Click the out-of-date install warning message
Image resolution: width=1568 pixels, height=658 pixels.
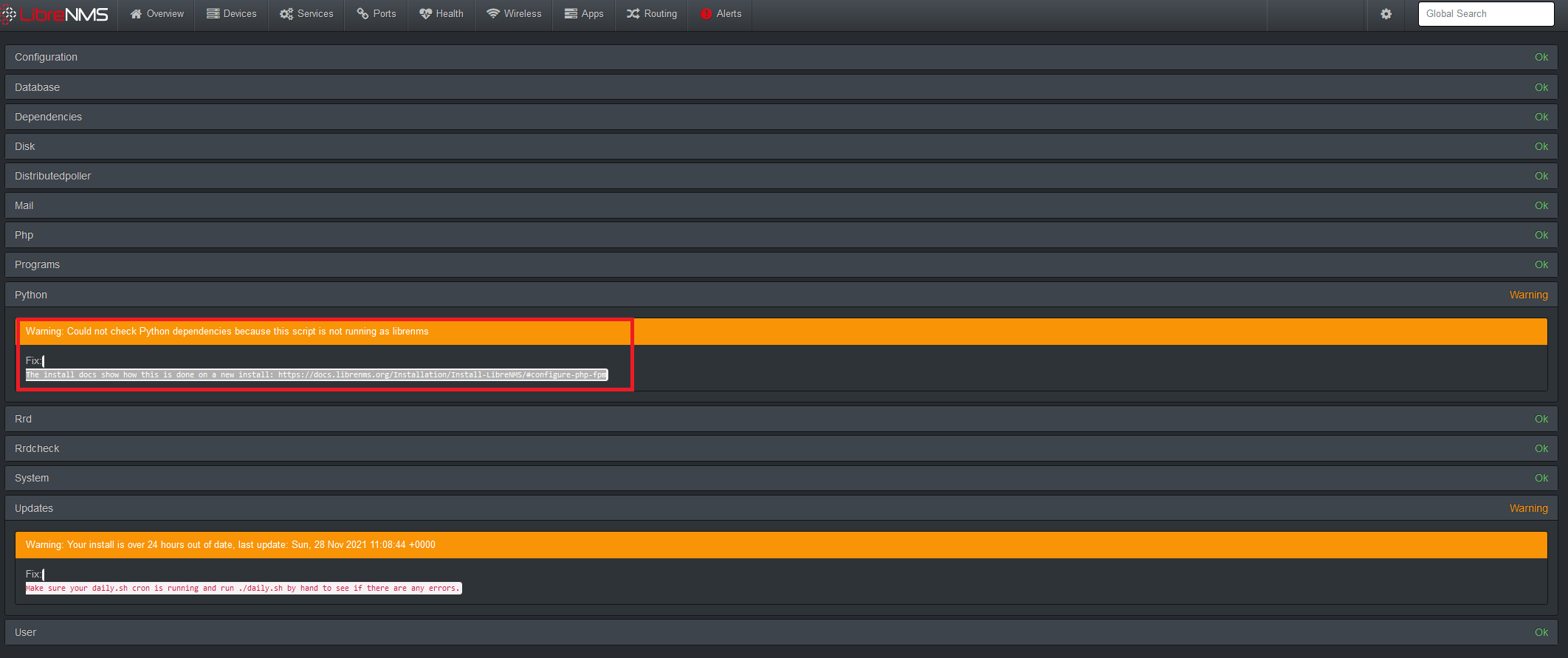(x=230, y=545)
